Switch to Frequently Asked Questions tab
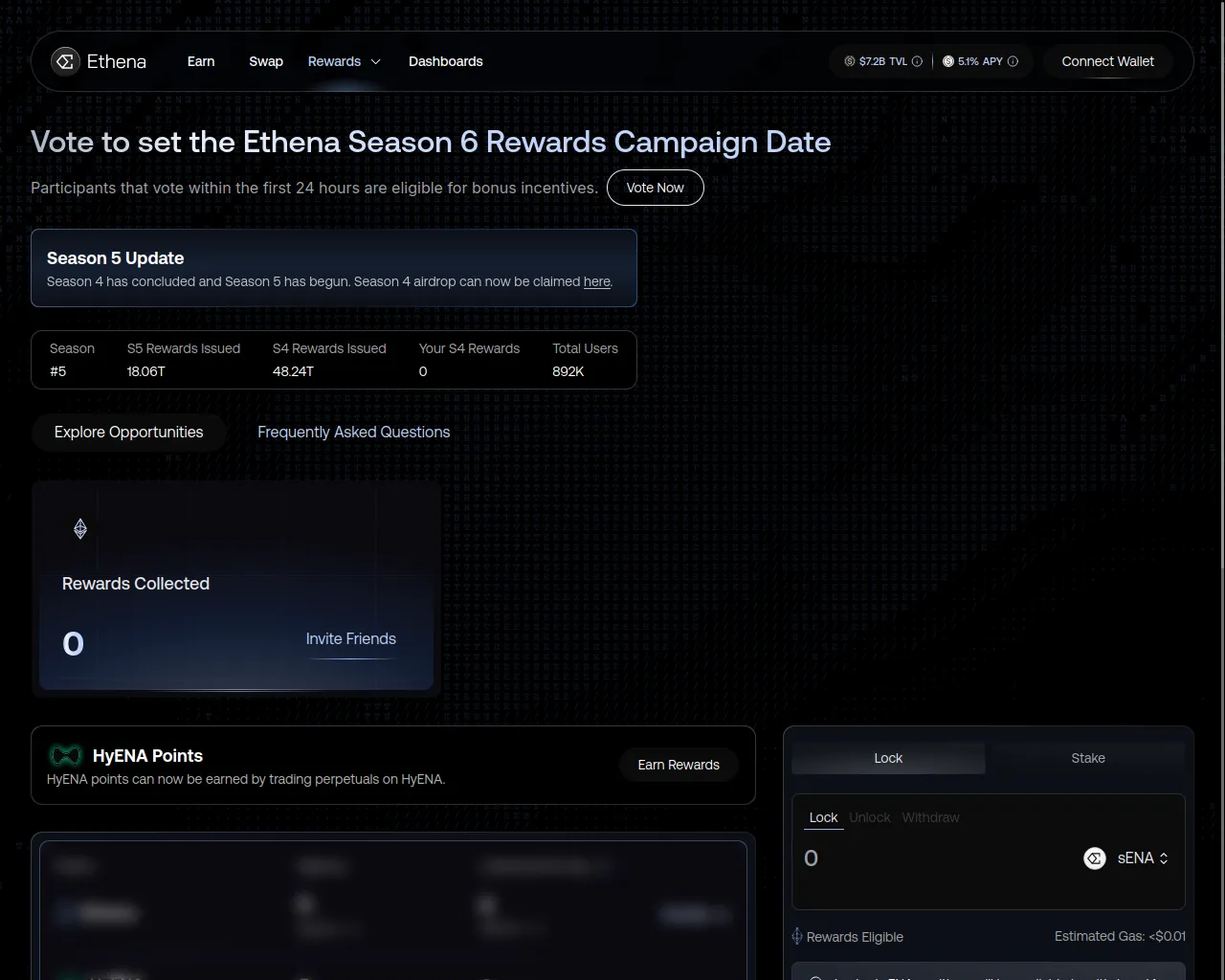The width and height of the screenshot is (1225, 980). tap(353, 433)
